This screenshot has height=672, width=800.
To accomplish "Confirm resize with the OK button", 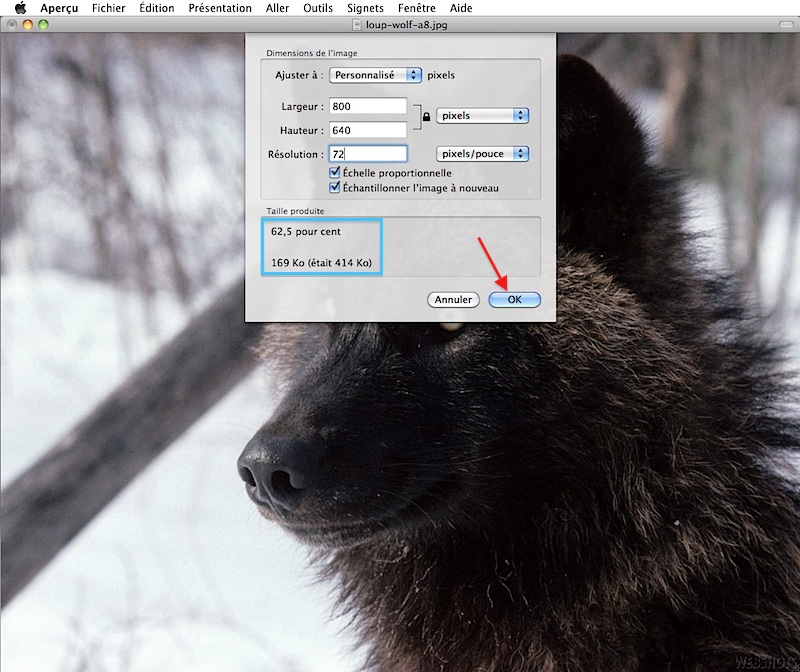I will pyautogui.click(x=514, y=300).
